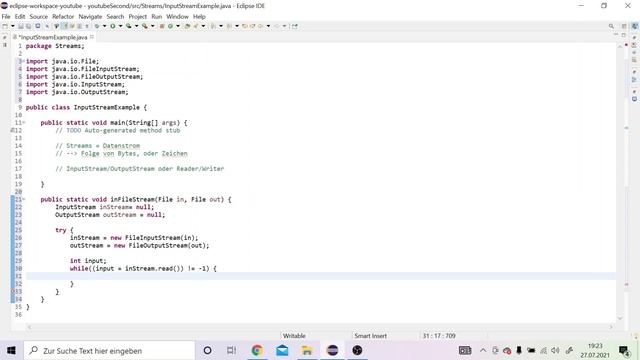This screenshot has width=640, height=360.
Task: Minimize the editor area
Action: (616, 35)
